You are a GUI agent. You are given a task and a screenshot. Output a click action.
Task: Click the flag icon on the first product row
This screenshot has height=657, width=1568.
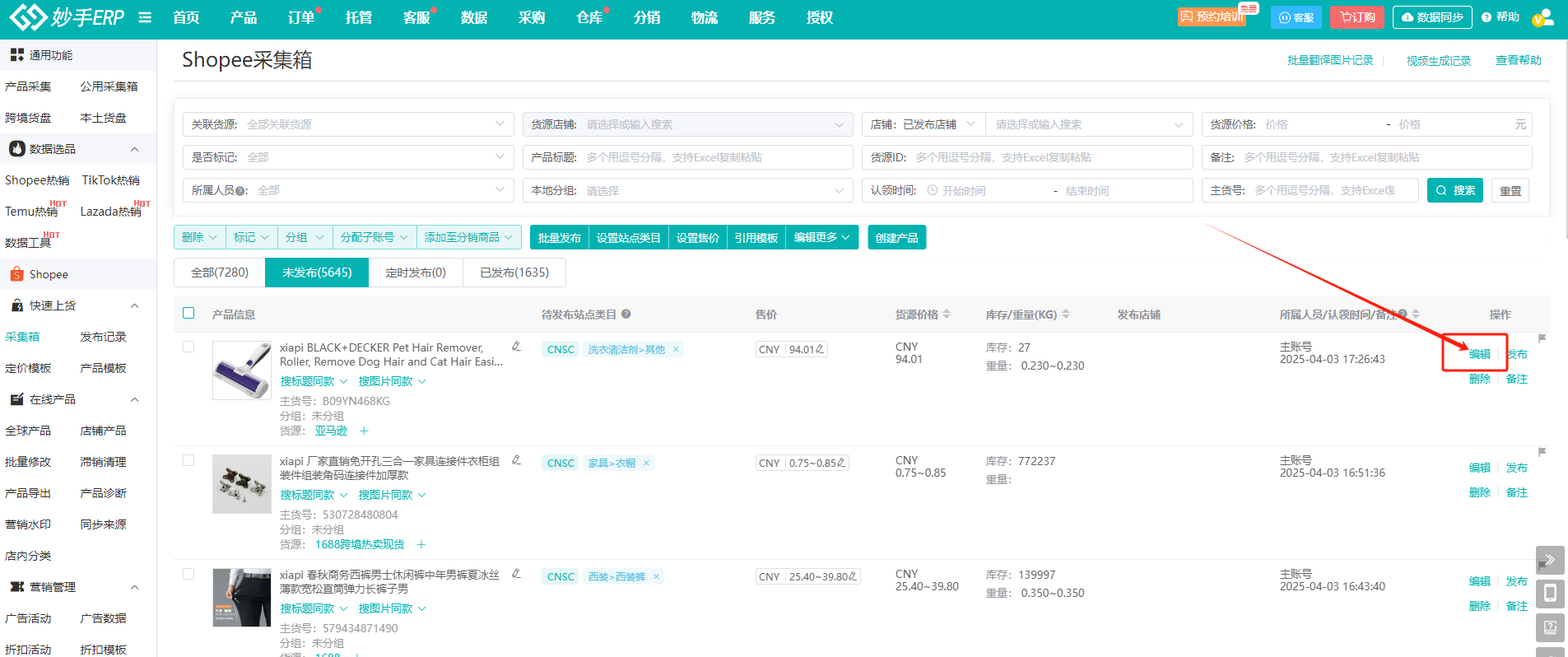point(1542,338)
